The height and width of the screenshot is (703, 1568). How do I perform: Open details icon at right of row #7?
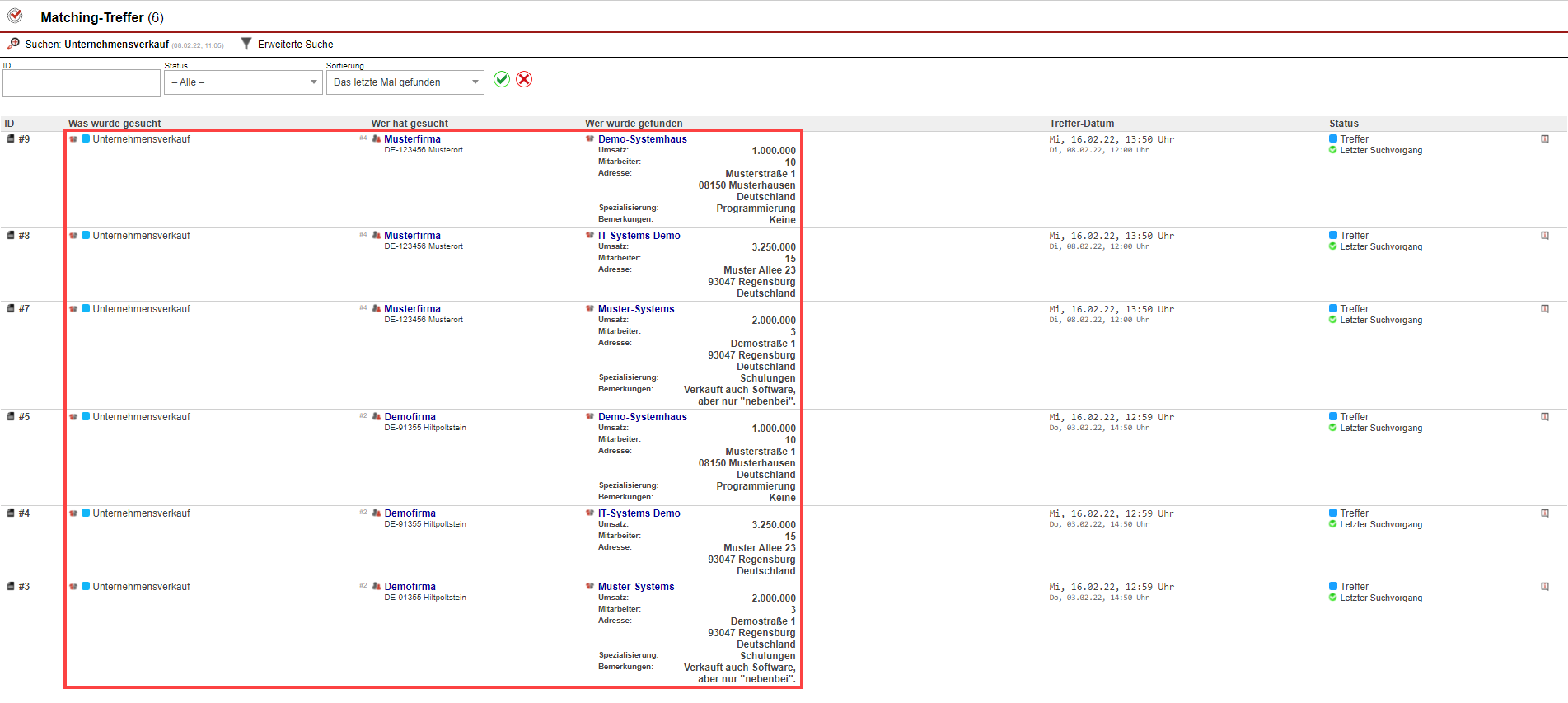pos(1545,309)
